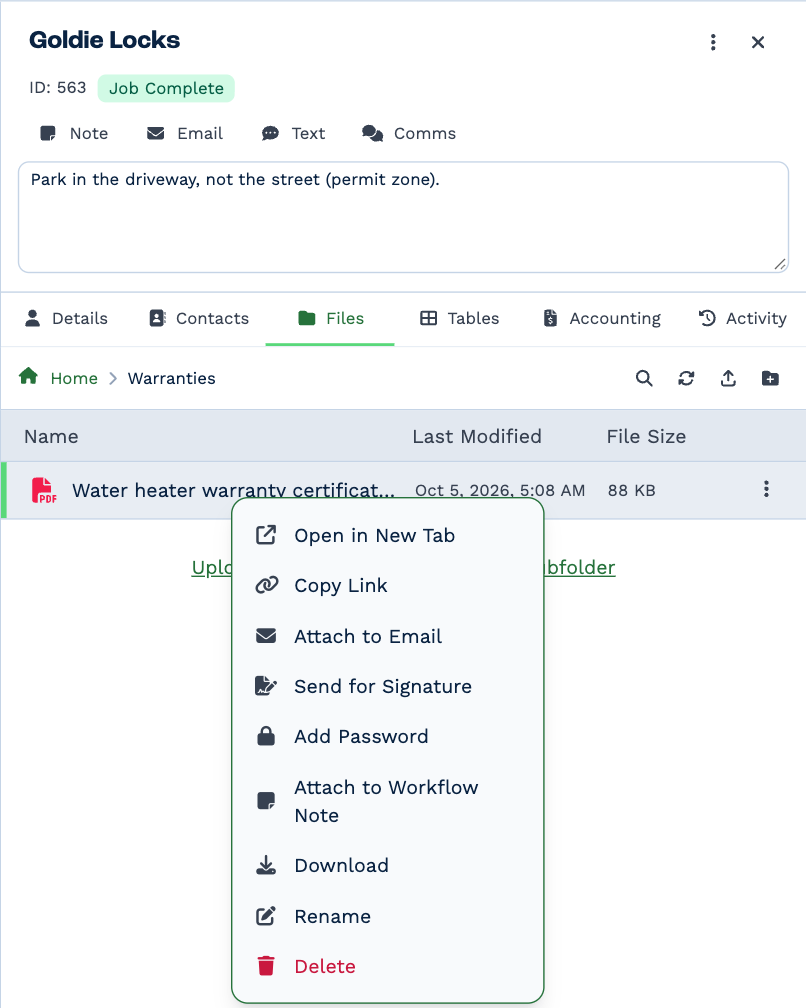
Task: Select Attach to Email option
Action: pyautogui.click(x=388, y=636)
